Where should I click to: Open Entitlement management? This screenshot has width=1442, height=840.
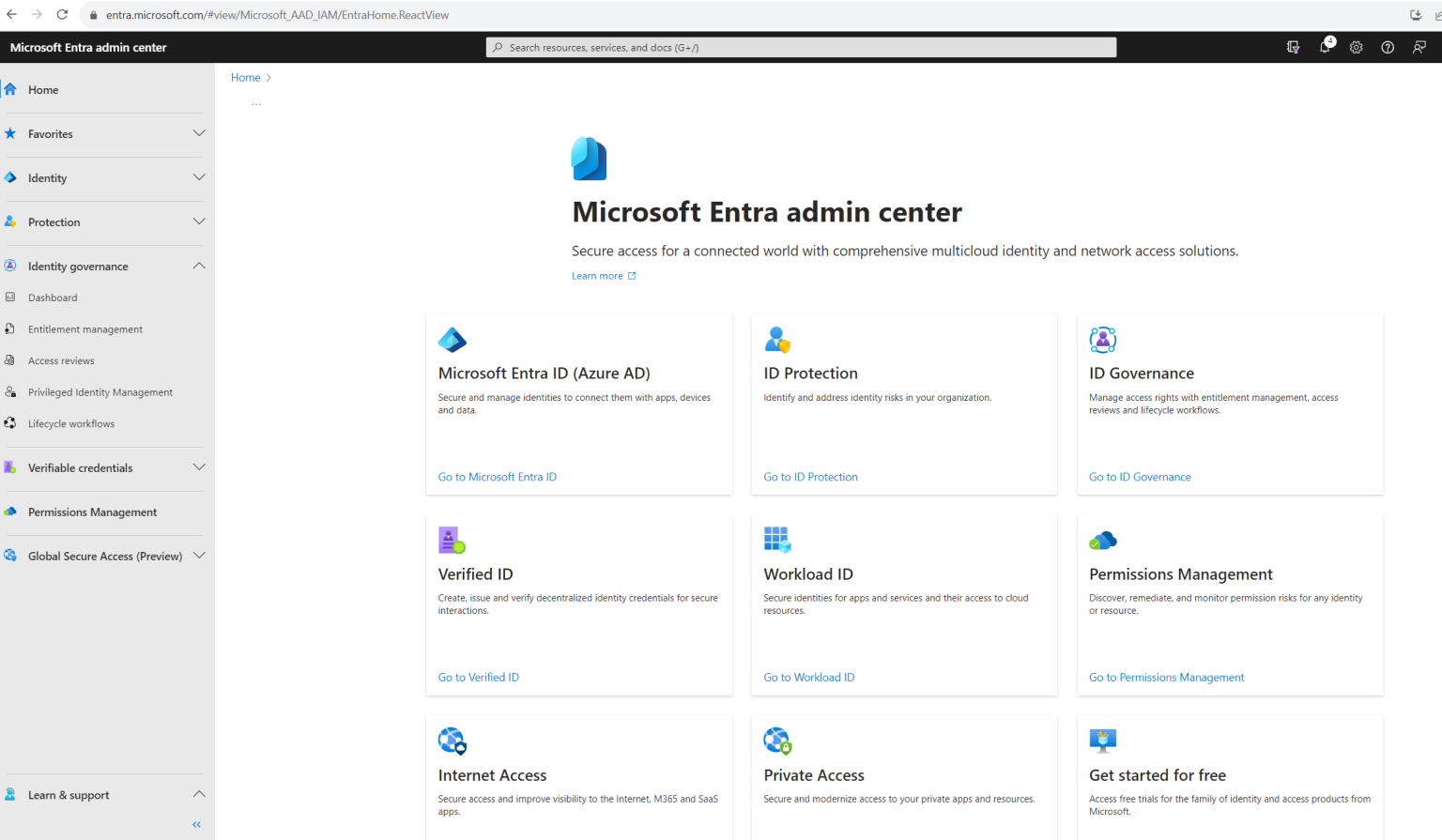tap(84, 328)
